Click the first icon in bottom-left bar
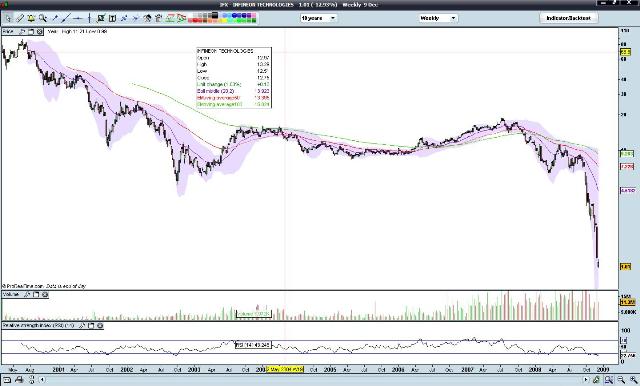640x386 pixels. tap(7, 380)
